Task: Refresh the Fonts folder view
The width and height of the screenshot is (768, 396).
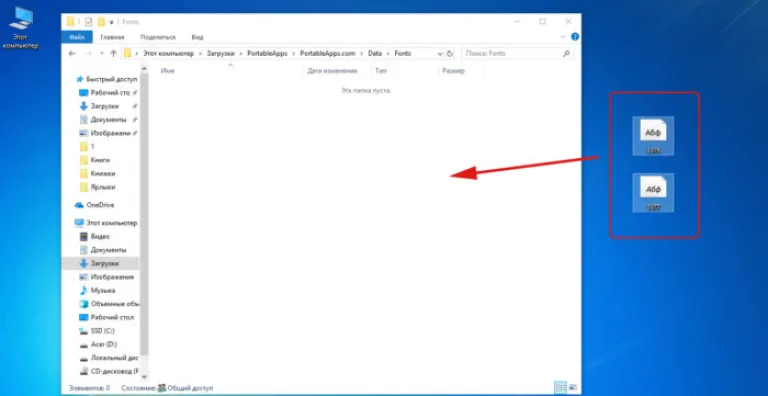Action: pos(450,53)
